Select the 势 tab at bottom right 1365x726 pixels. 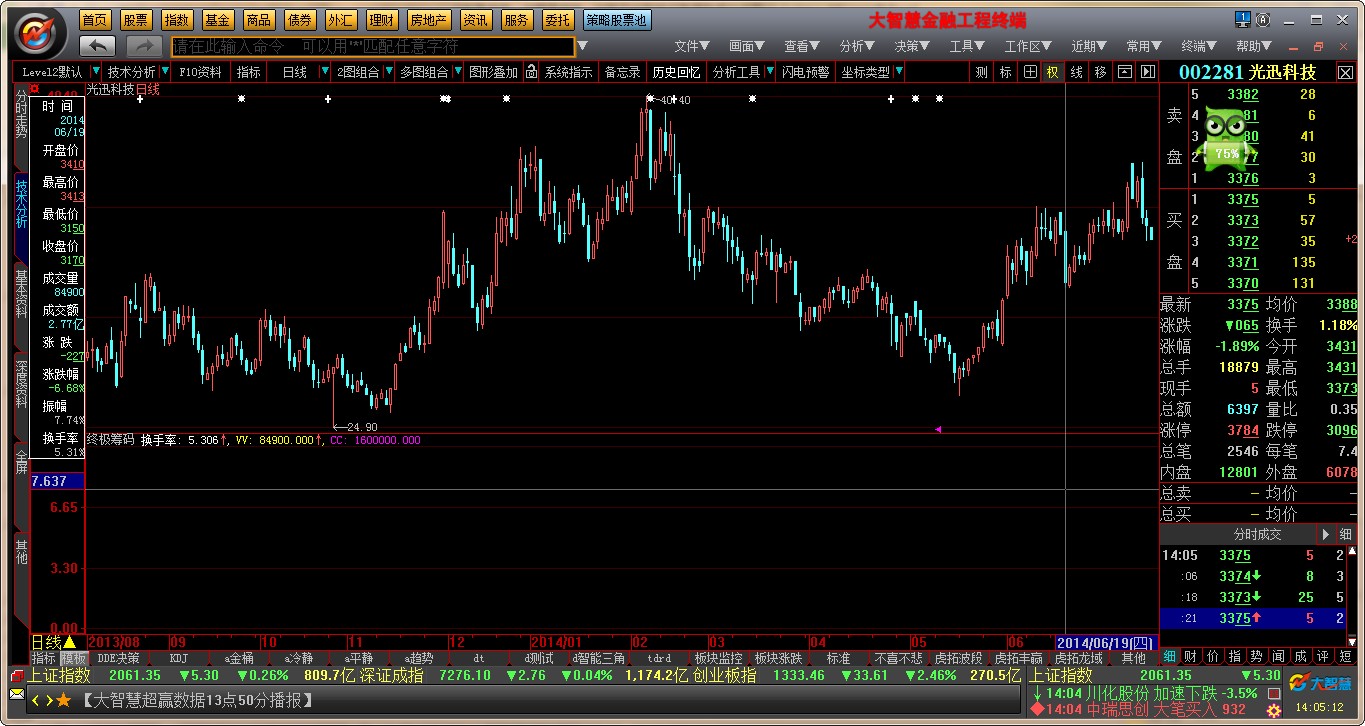pos(1257,657)
